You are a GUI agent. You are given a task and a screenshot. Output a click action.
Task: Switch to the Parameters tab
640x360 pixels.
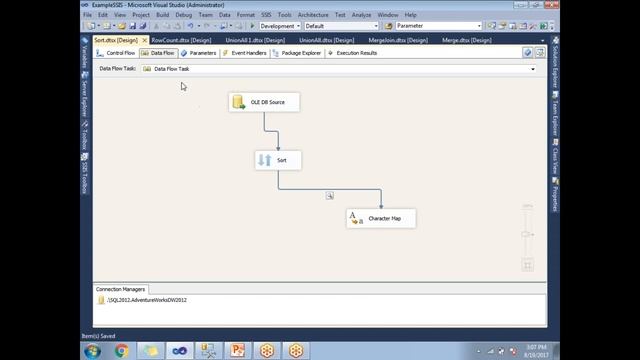click(199, 53)
